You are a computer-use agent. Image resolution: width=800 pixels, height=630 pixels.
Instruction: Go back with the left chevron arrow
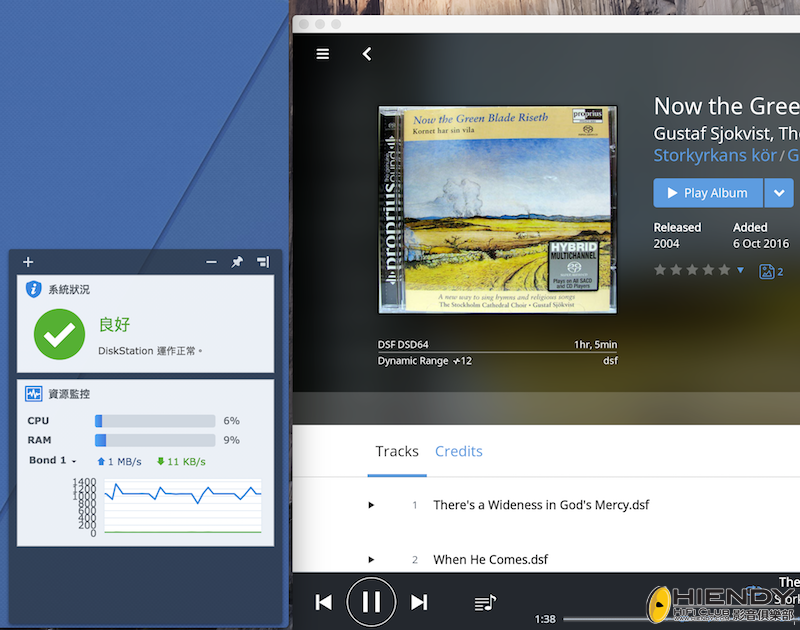(367, 54)
